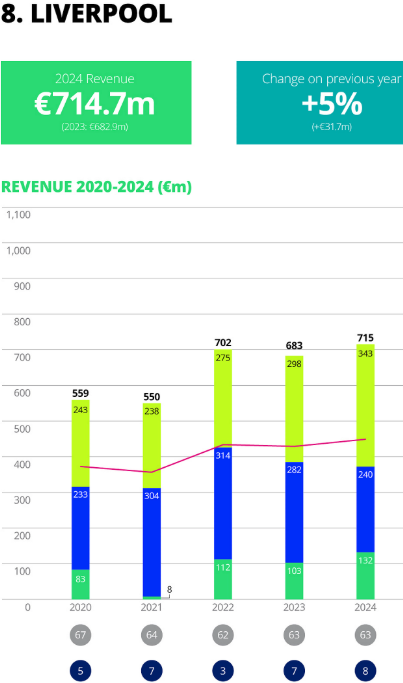
Task: Click the 200 axis label
Action: pyautogui.click(x=22, y=536)
